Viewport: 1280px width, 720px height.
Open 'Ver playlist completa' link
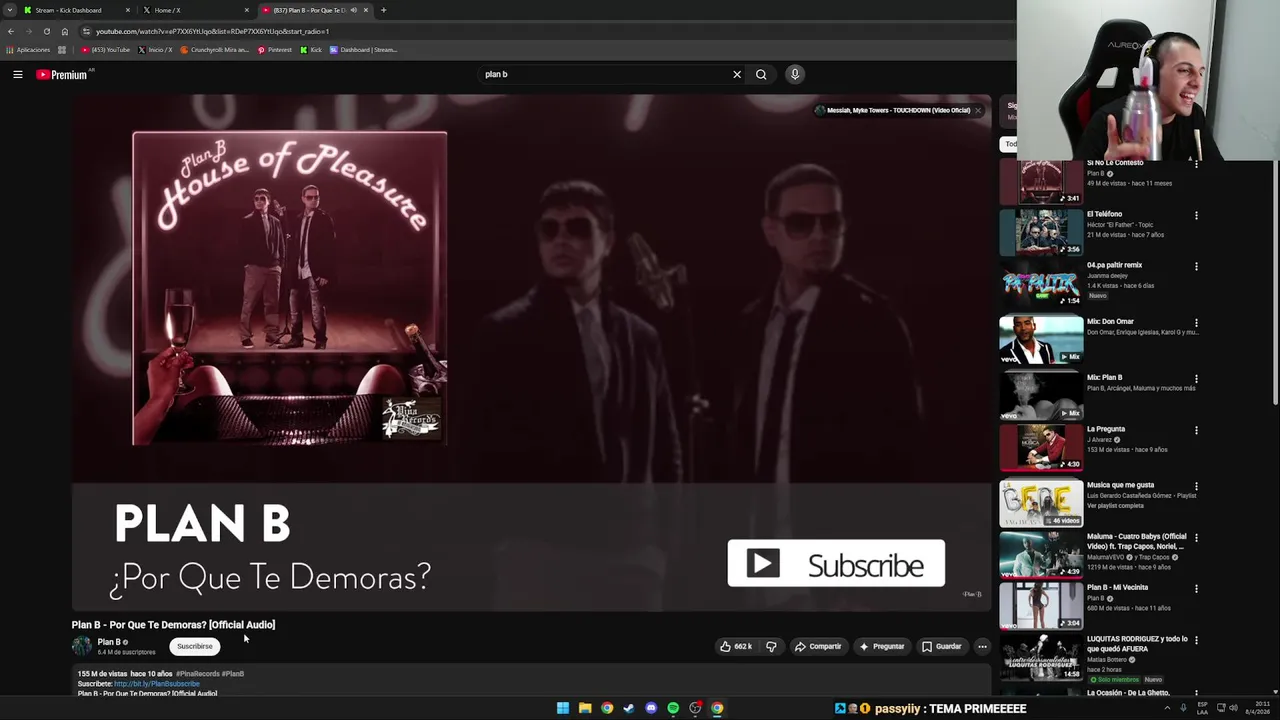pos(1115,506)
